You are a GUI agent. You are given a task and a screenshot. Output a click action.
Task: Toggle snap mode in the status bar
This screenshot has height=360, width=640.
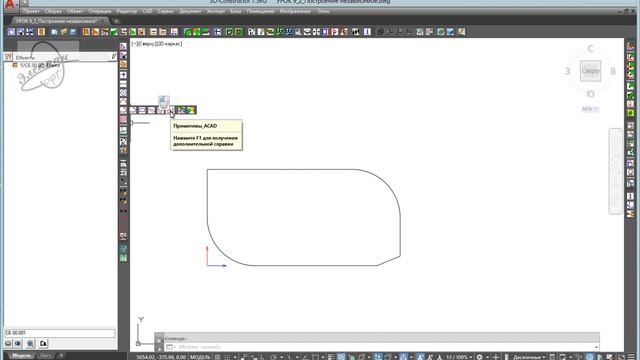(227, 357)
